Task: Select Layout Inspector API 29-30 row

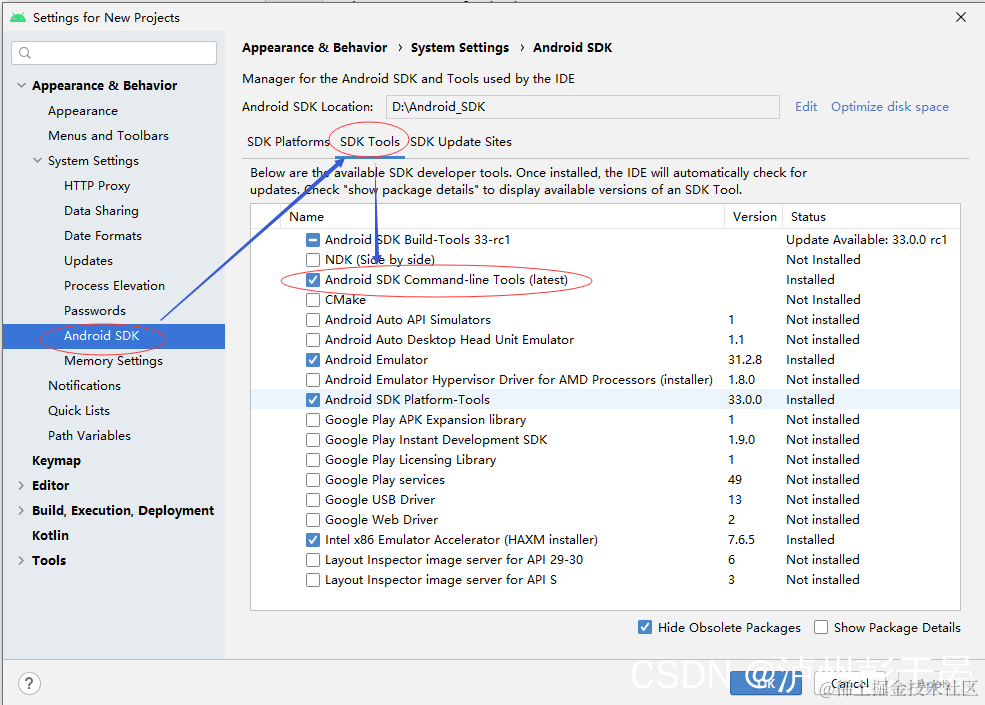Action: (605, 560)
